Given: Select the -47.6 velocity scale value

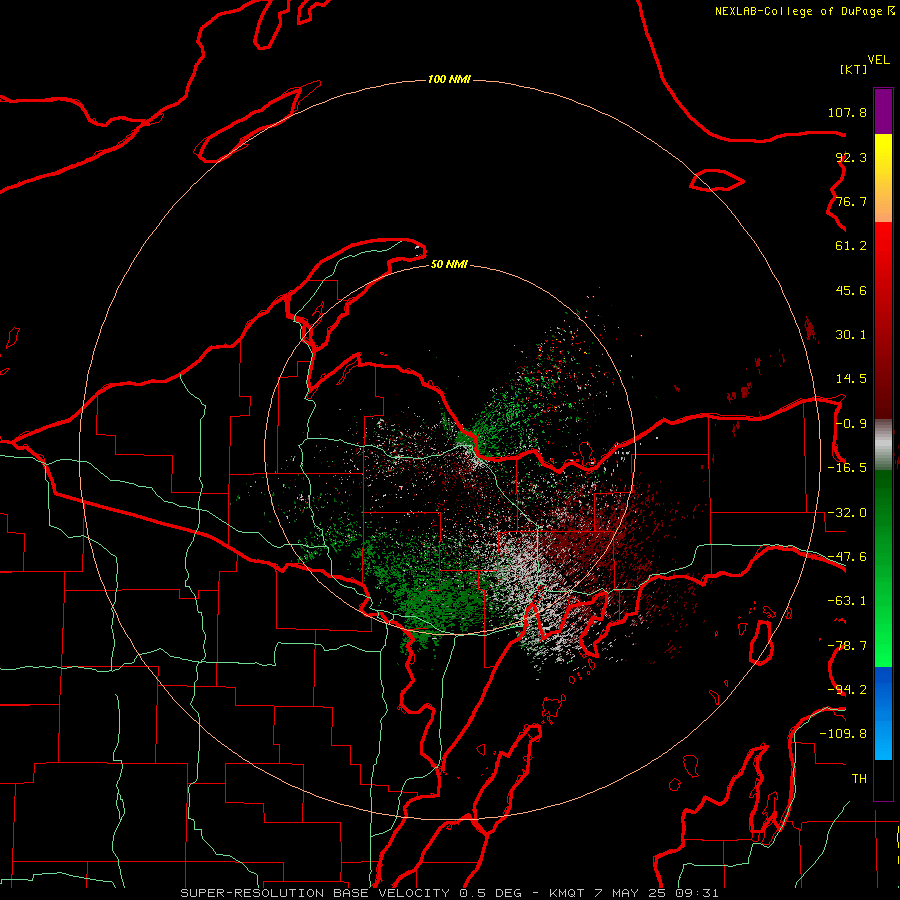Looking at the screenshot, I should pos(847,557).
